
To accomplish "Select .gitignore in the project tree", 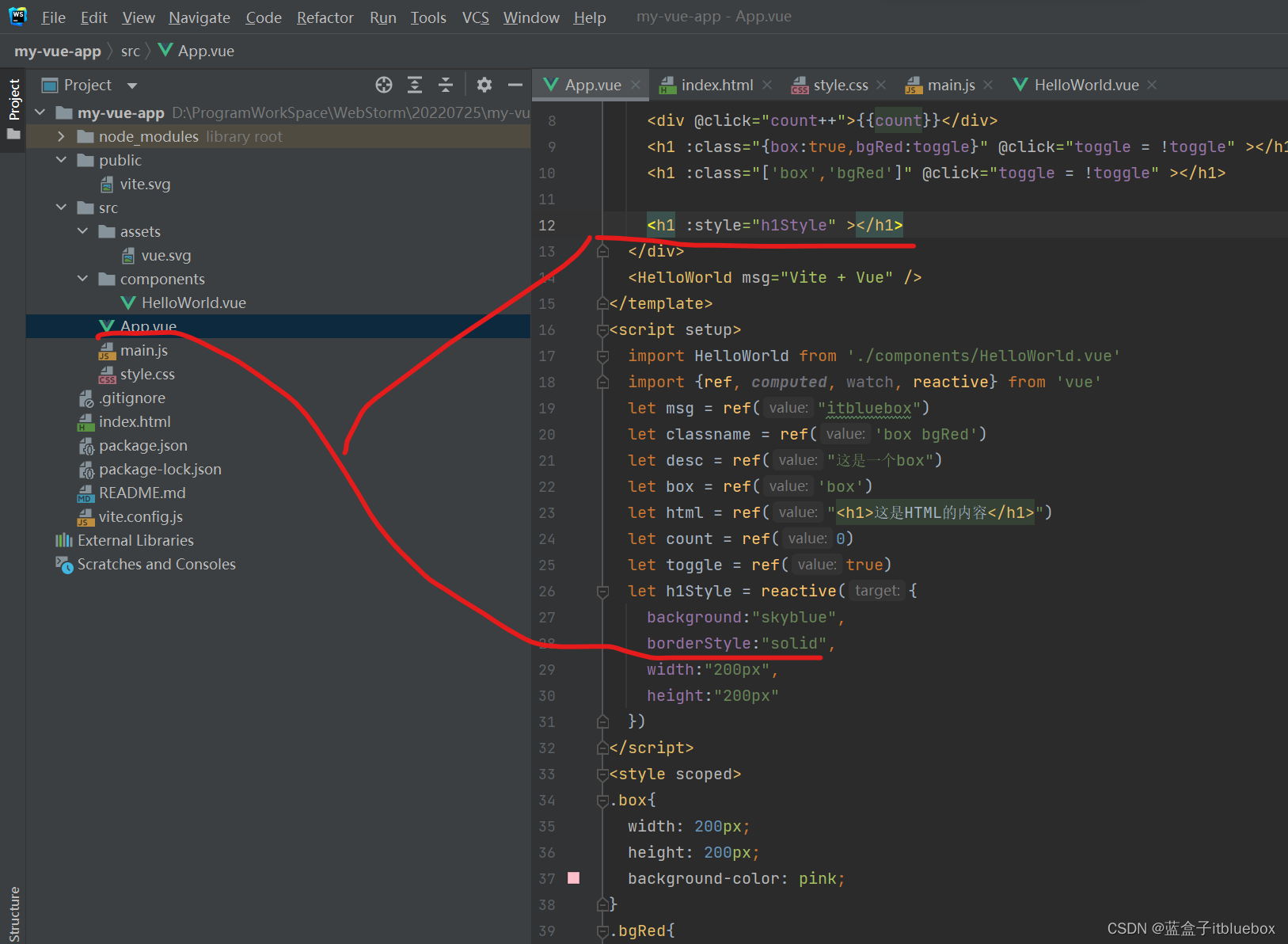I will click(122, 398).
